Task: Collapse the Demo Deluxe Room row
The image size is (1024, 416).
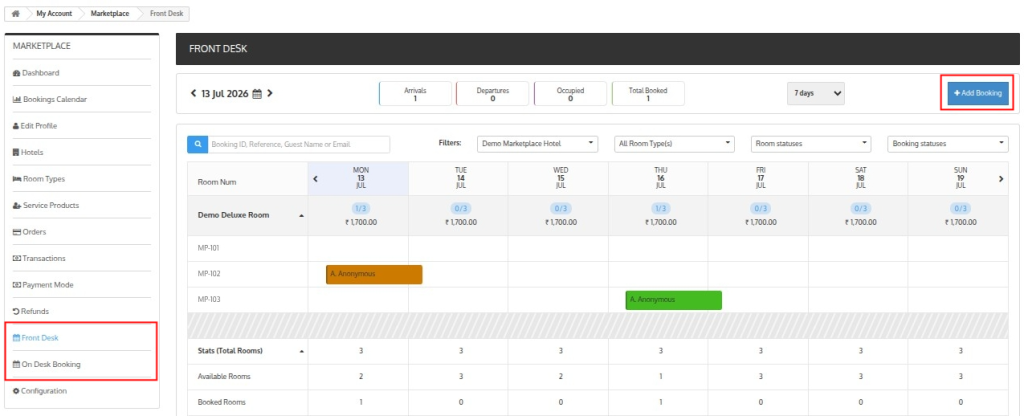Action: tap(301, 216)
